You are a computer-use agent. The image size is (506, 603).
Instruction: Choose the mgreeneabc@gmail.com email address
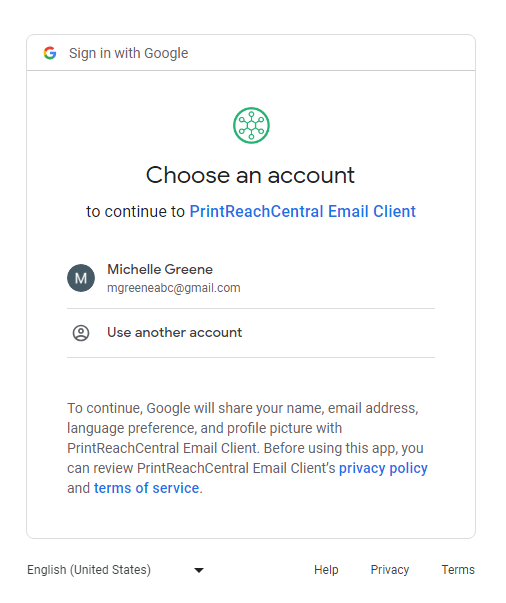174,288
